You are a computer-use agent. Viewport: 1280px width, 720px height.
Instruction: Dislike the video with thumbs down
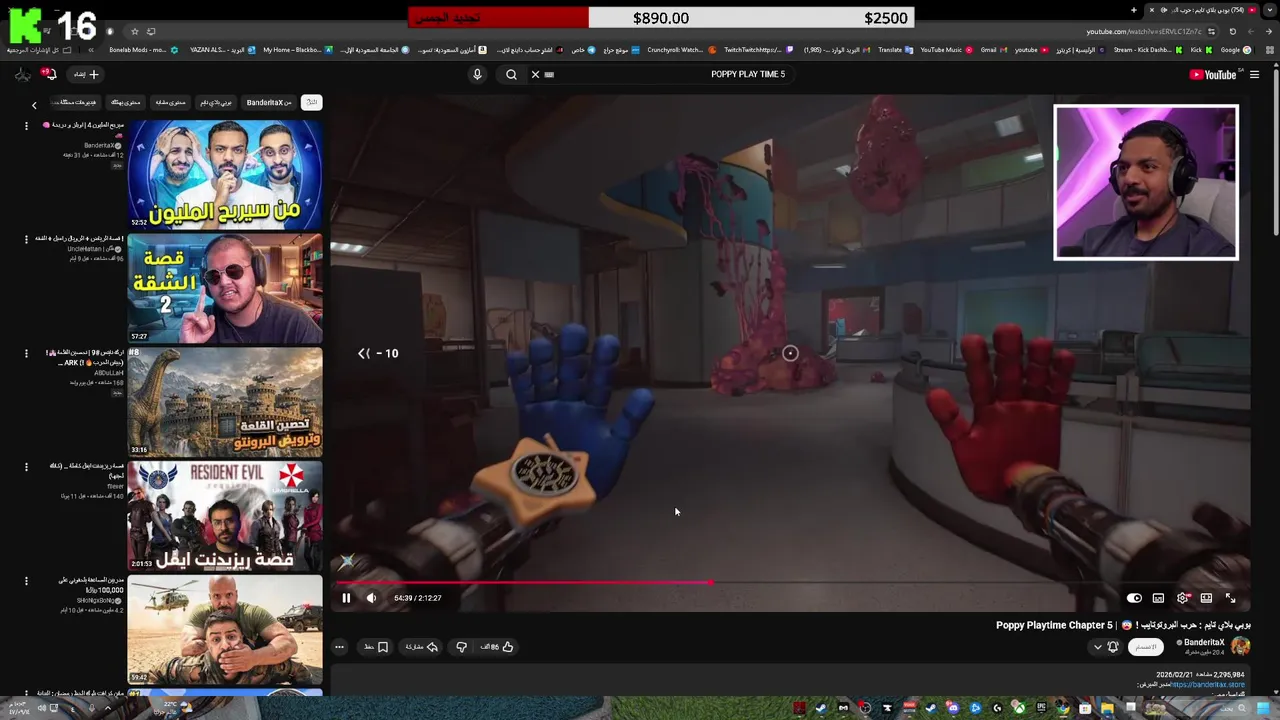point(461,647)
